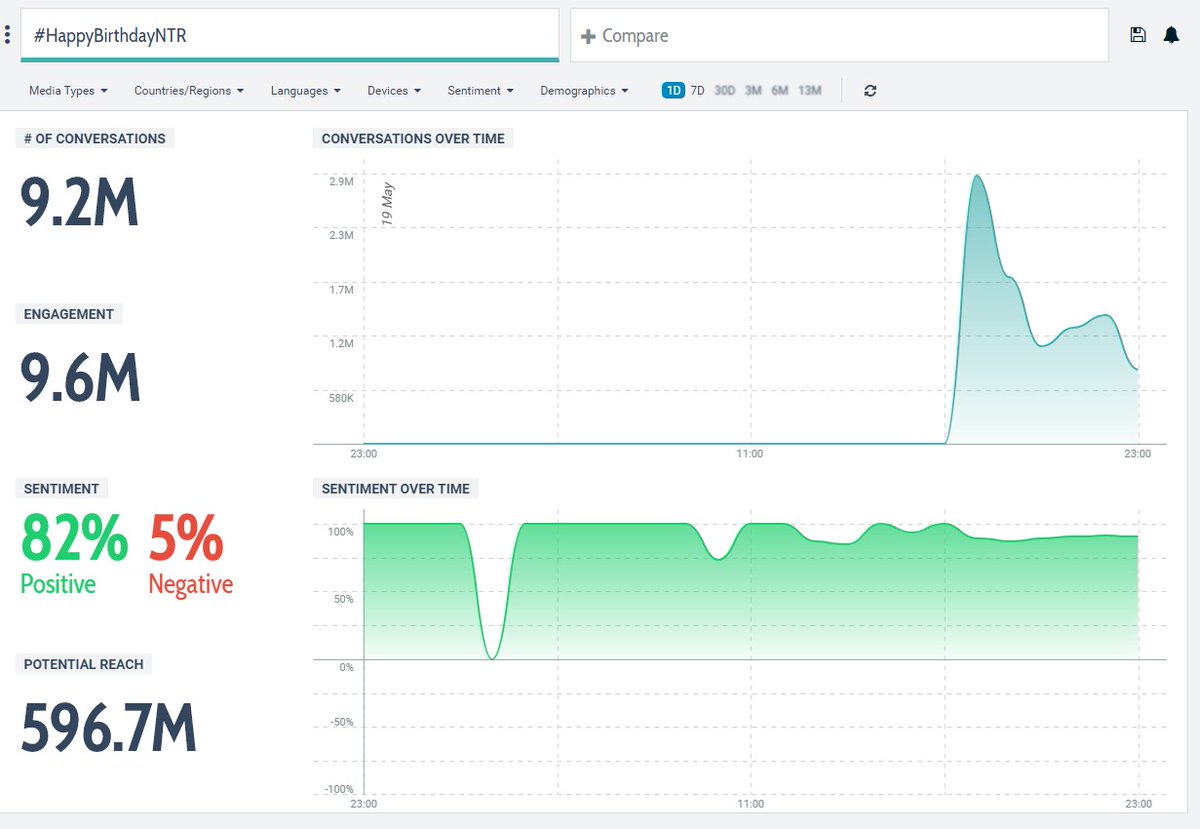1200x829 pixels.
Task: Click the plus icon beside Compare
Action: click(589, 36)
